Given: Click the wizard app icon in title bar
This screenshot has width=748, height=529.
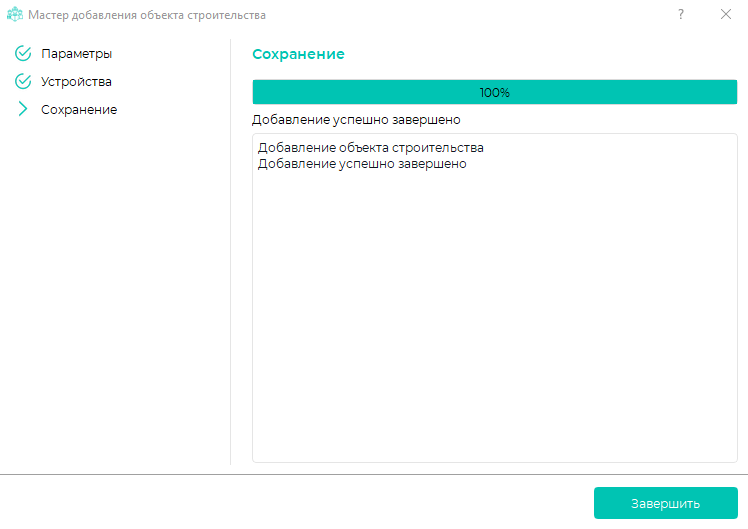Looking at the screenshot, I should (x=15, y=15).
